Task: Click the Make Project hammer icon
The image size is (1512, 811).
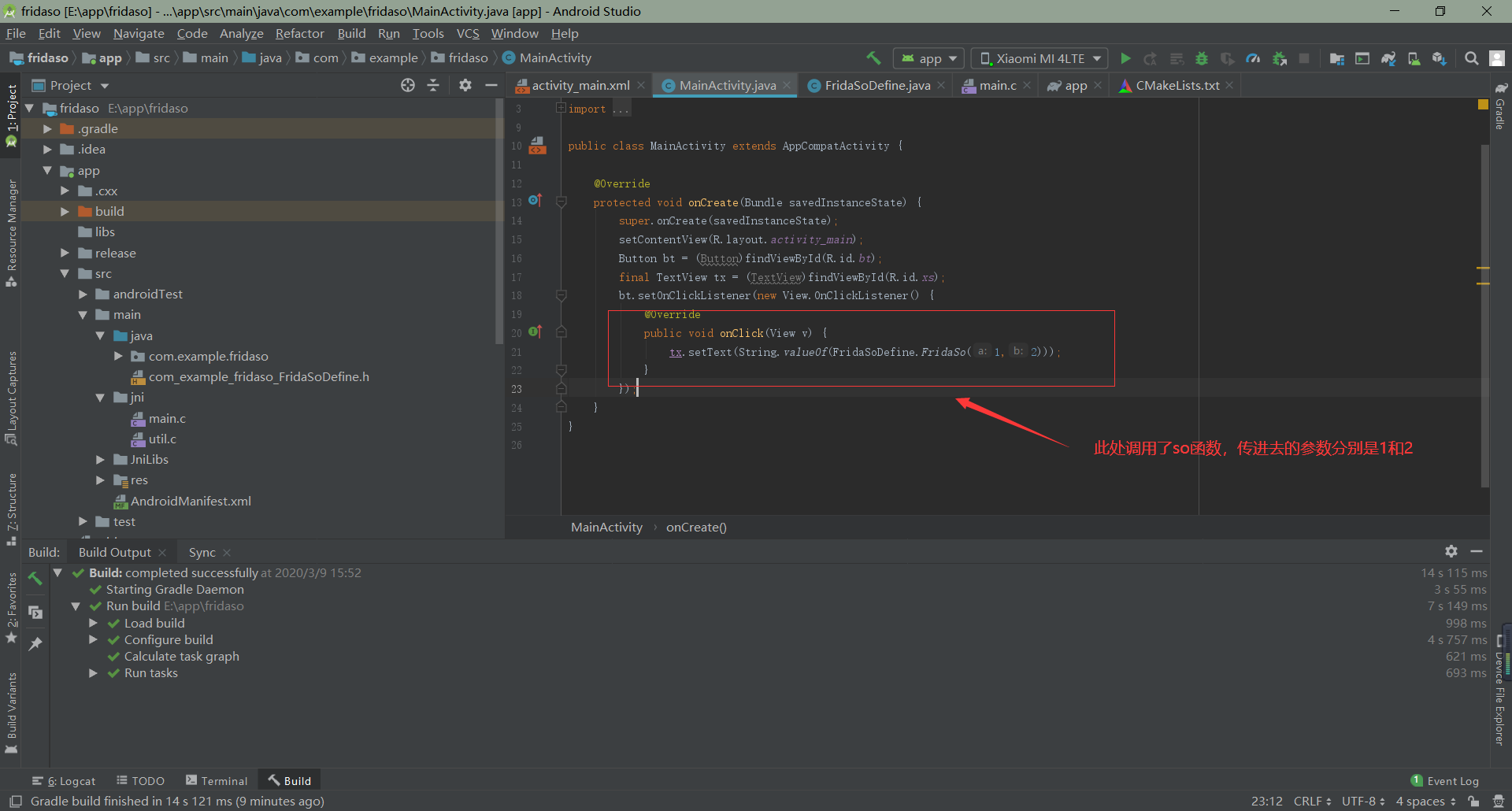Action: (x=873, y=58)
